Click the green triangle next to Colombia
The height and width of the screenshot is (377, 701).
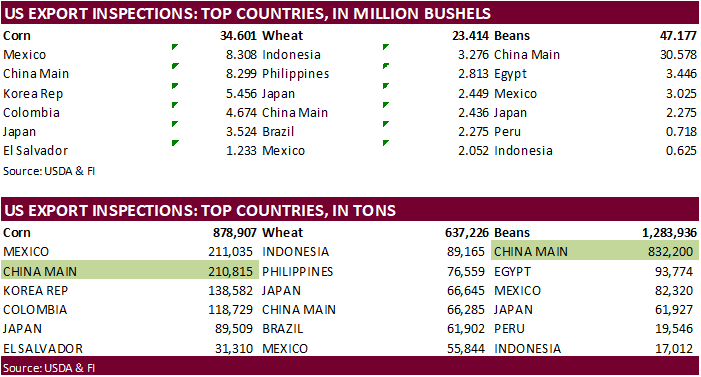175,105
